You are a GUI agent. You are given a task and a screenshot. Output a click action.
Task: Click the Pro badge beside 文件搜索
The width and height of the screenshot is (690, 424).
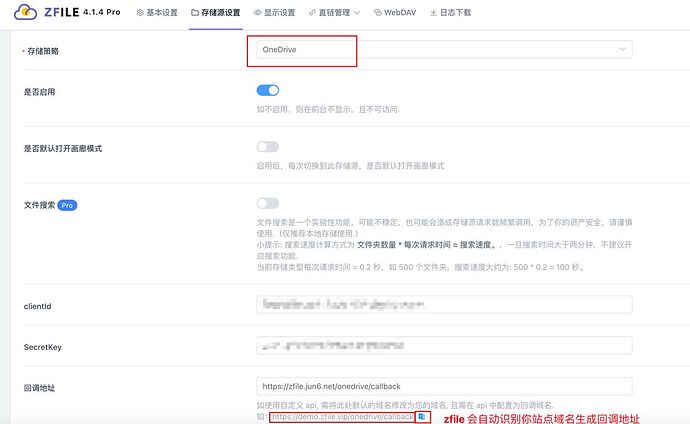67,205
